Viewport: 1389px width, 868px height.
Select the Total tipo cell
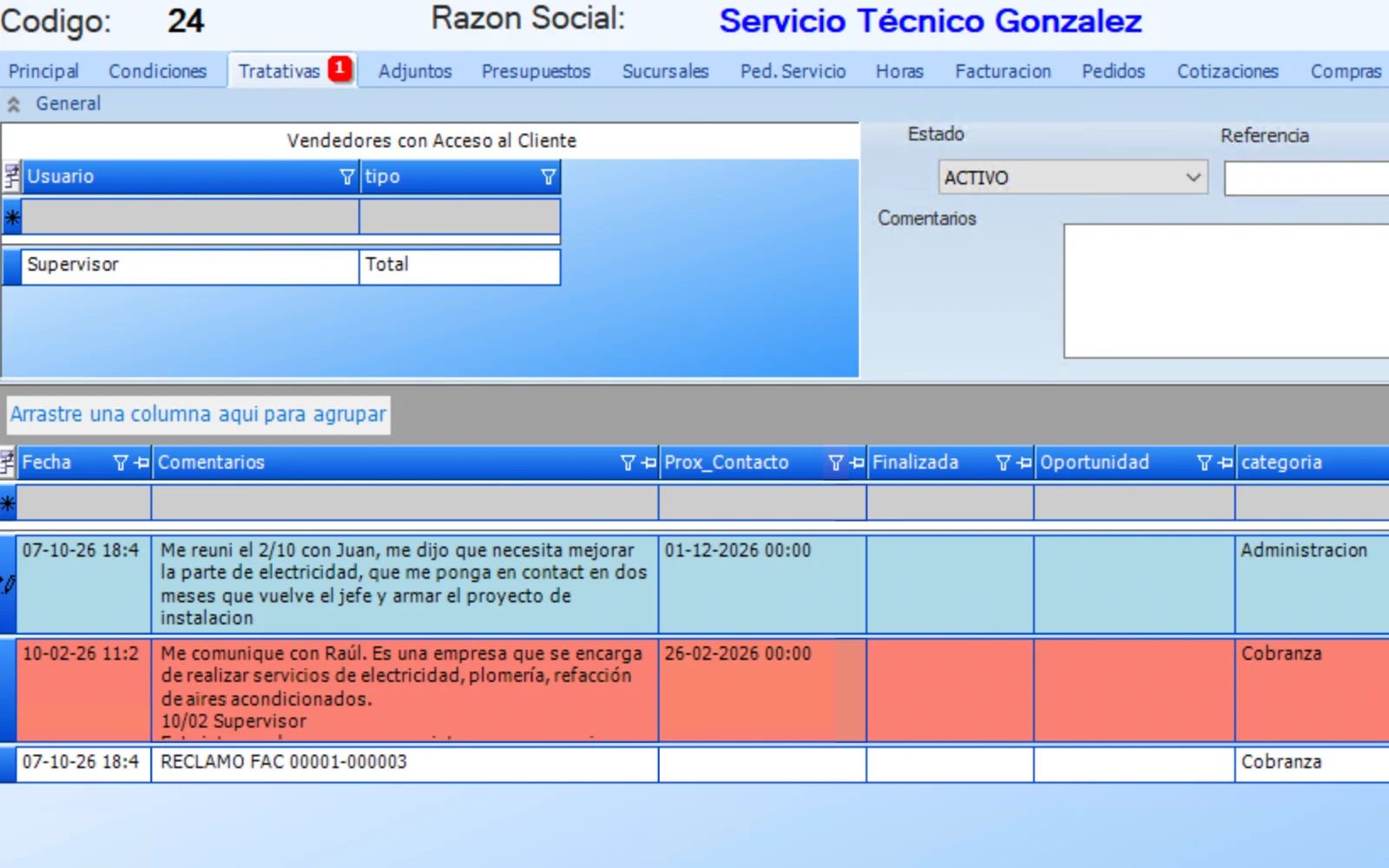point(460,266)
